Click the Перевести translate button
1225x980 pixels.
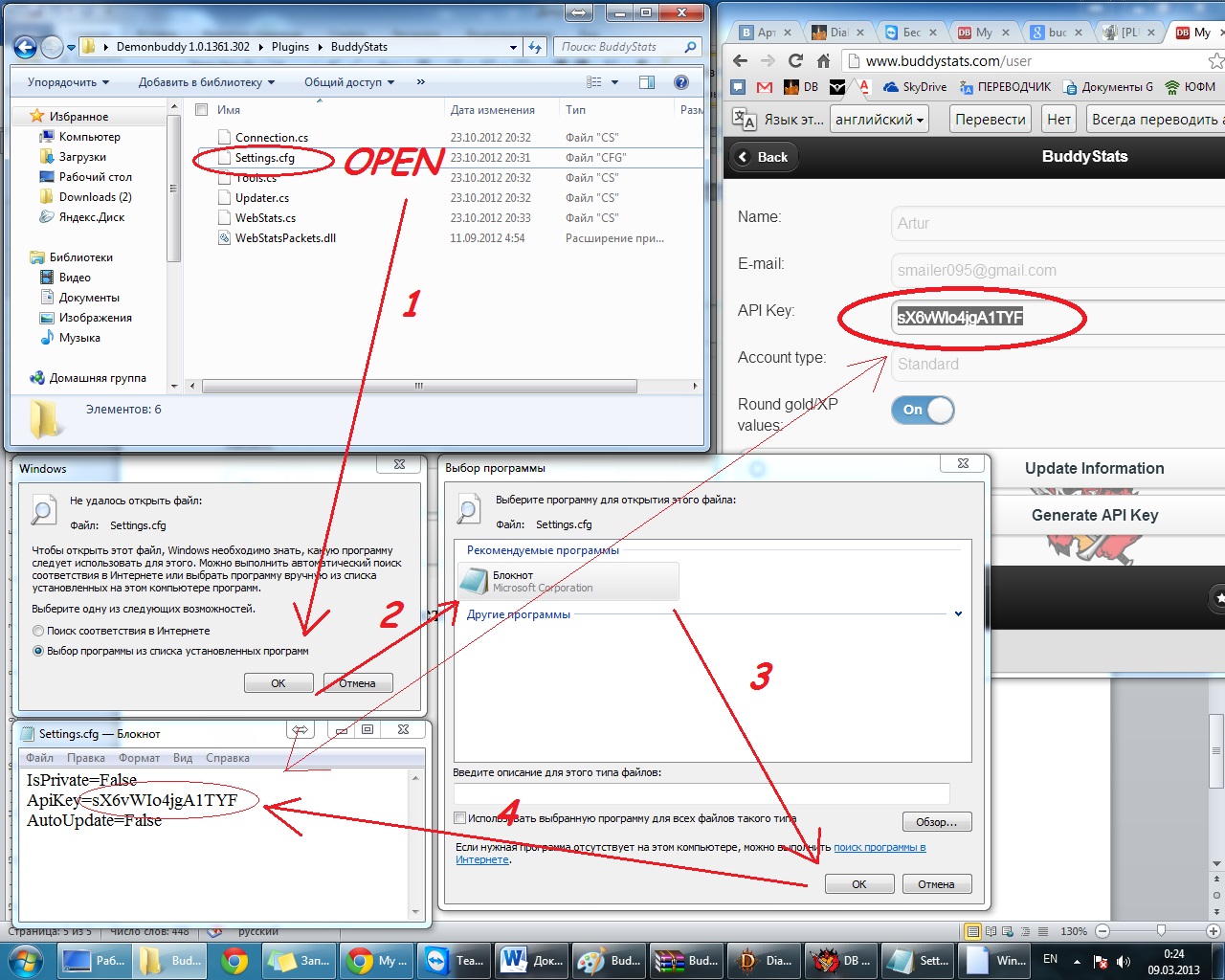coord(991,120)
